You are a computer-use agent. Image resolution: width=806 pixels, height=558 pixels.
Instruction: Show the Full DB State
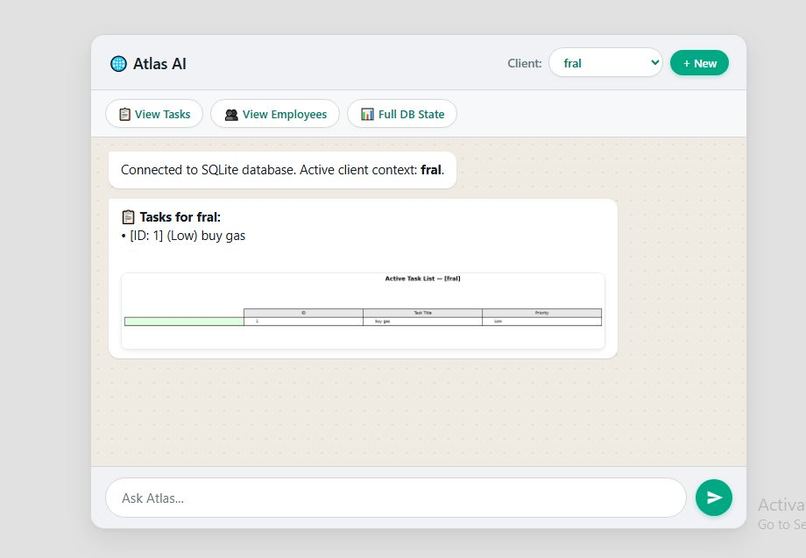click(x=402, y=114)
